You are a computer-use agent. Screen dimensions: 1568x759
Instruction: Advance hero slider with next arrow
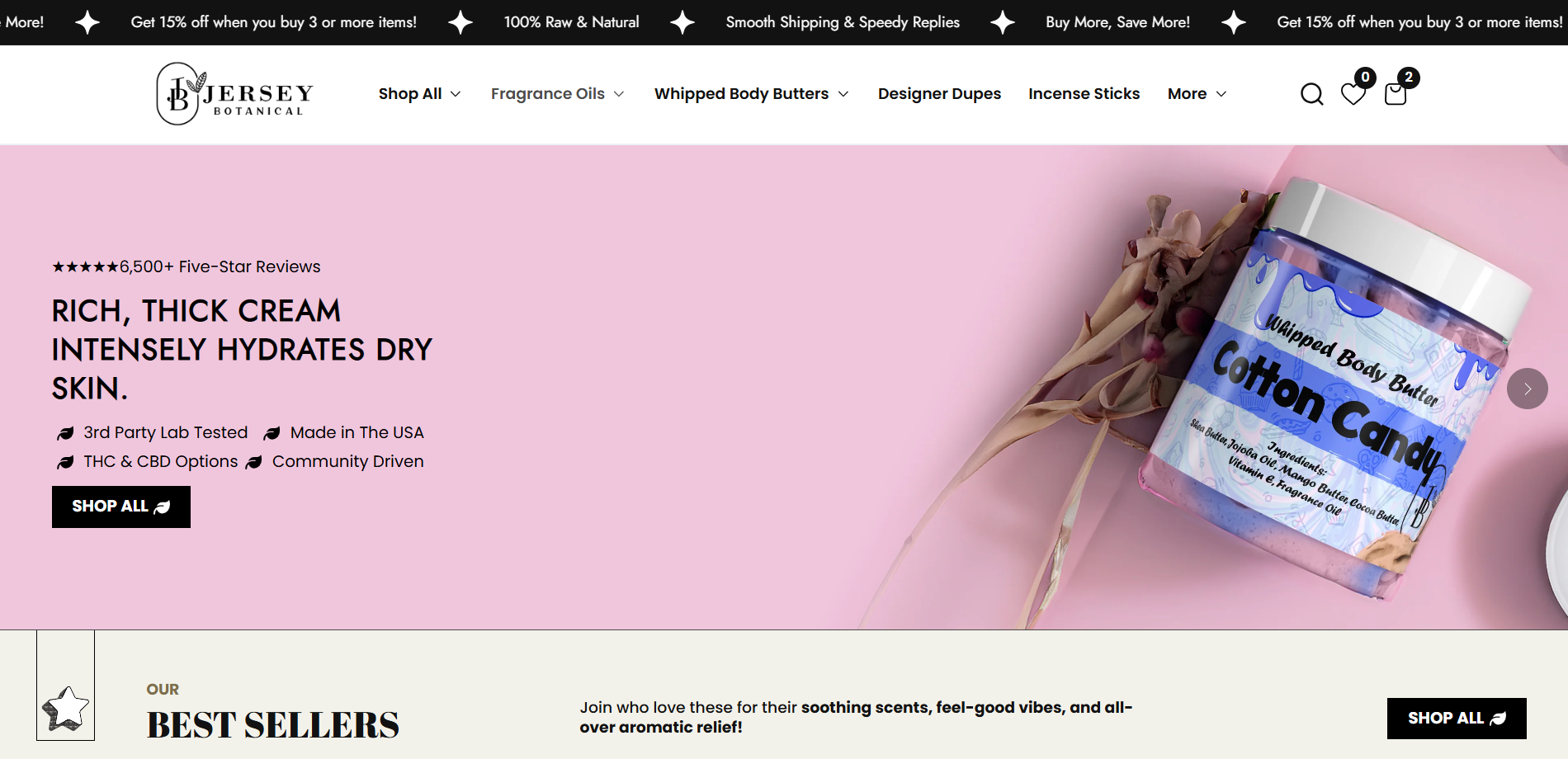tap(1528, 389)
